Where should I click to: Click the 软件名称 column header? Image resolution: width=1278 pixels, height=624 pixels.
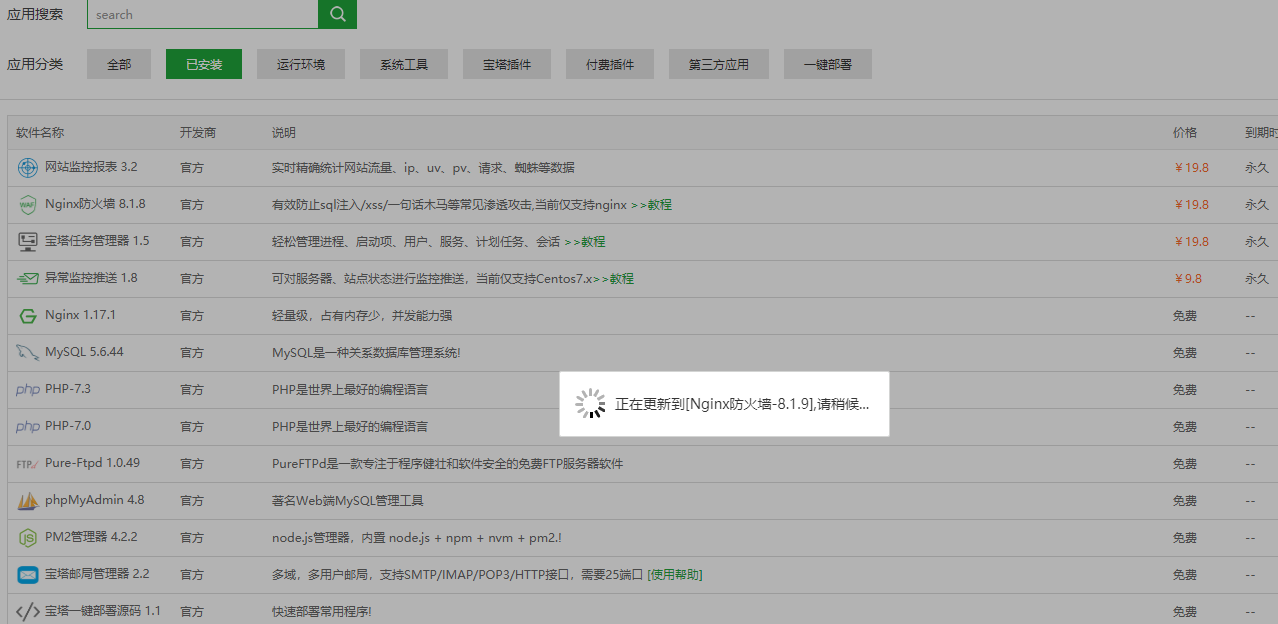[40, 133]
